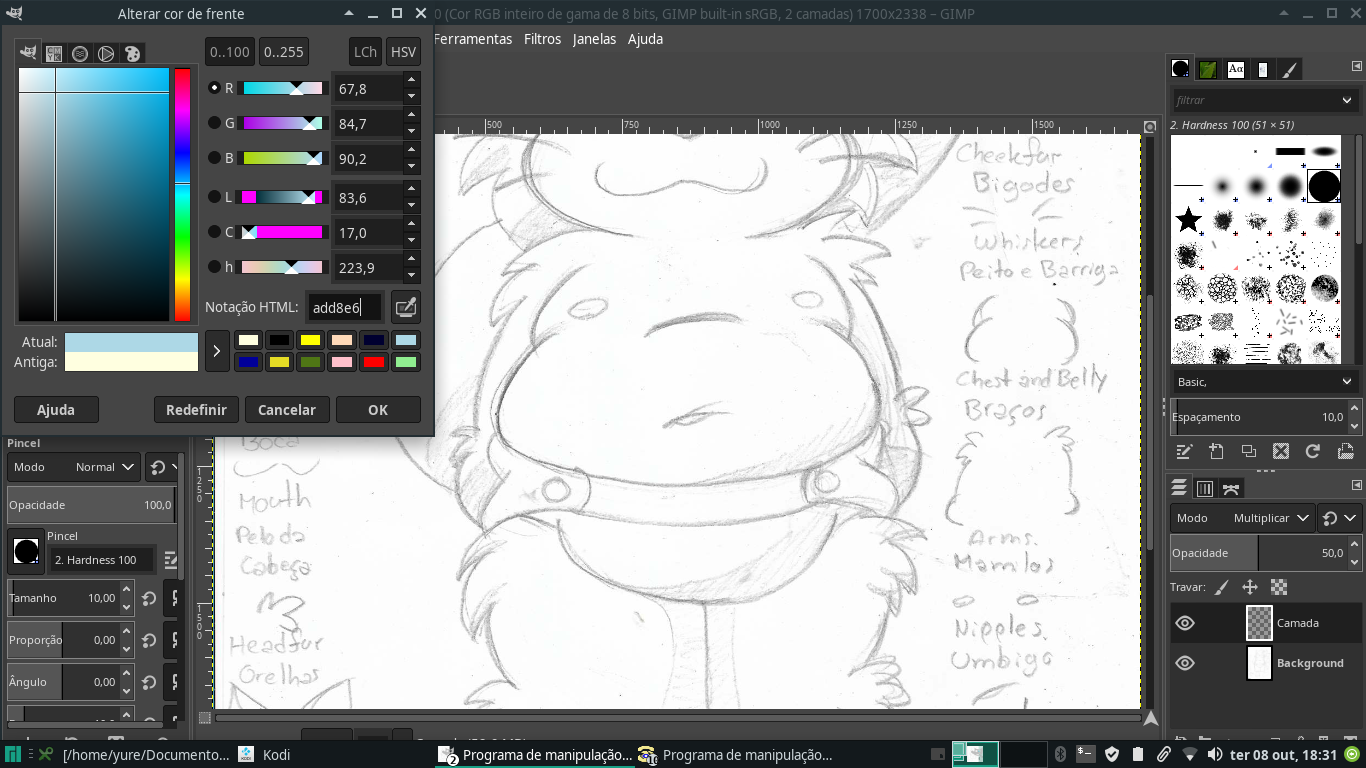Open the color wheel selector tab
This screenshot has height=768, width=1366.
(x=106, y=53)
